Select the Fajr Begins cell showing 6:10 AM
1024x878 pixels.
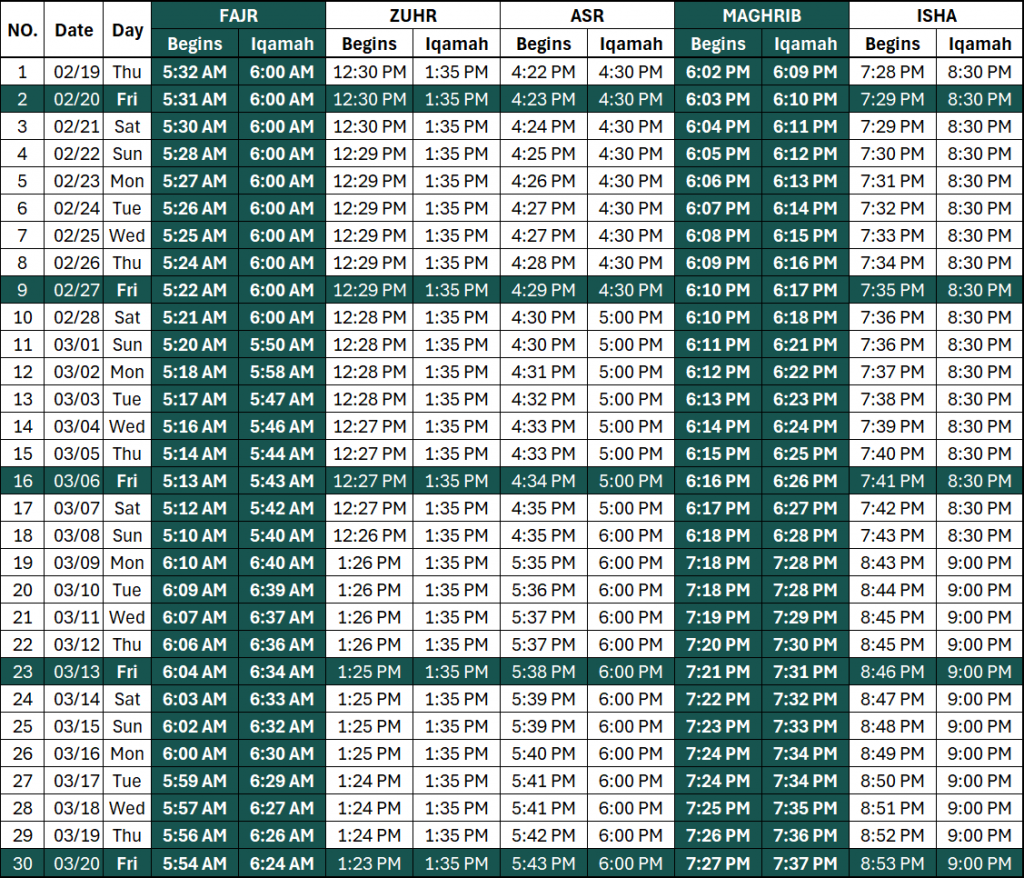pos(195,563)
